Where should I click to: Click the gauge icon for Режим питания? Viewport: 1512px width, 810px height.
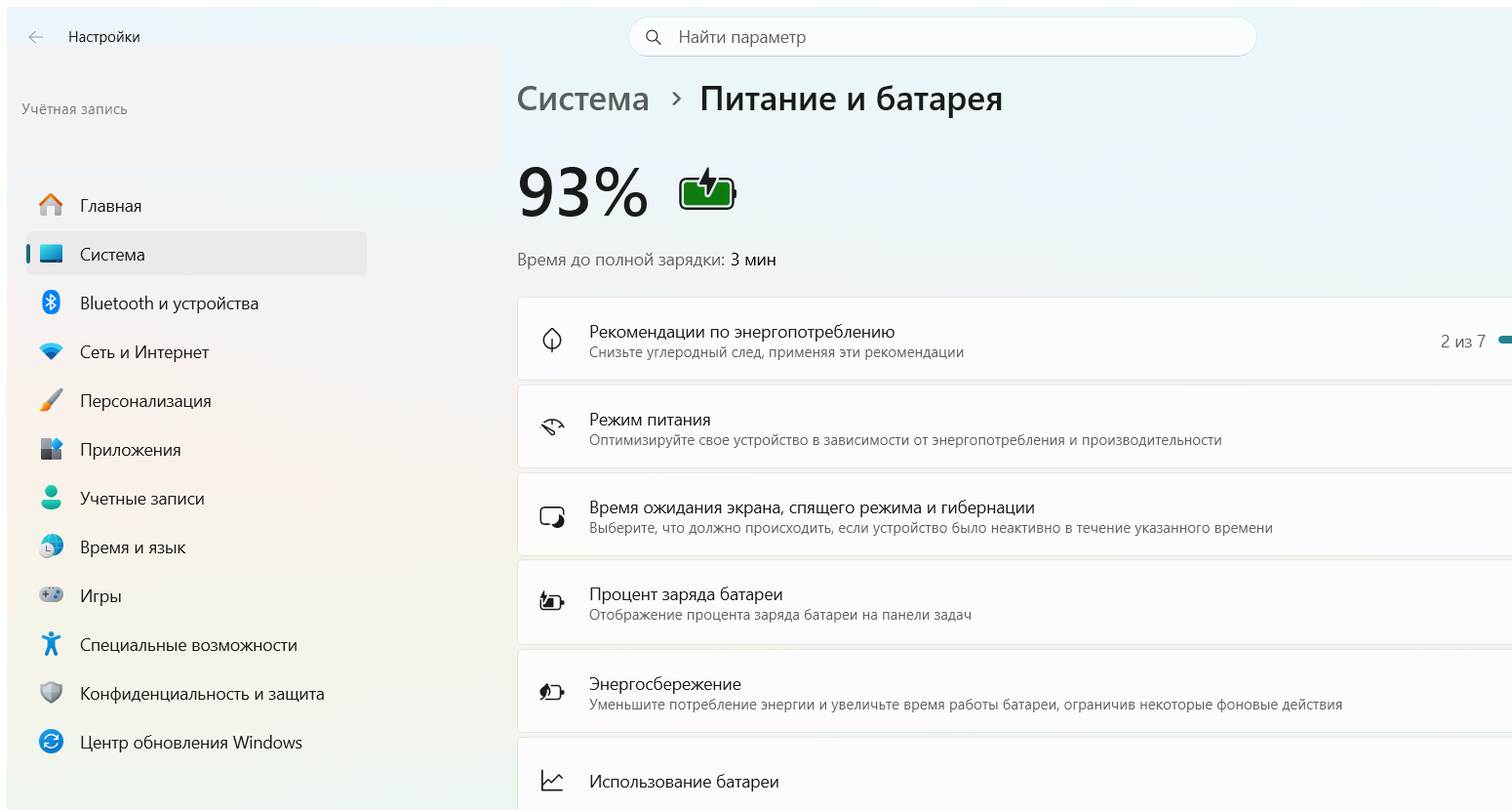point(552,426)
